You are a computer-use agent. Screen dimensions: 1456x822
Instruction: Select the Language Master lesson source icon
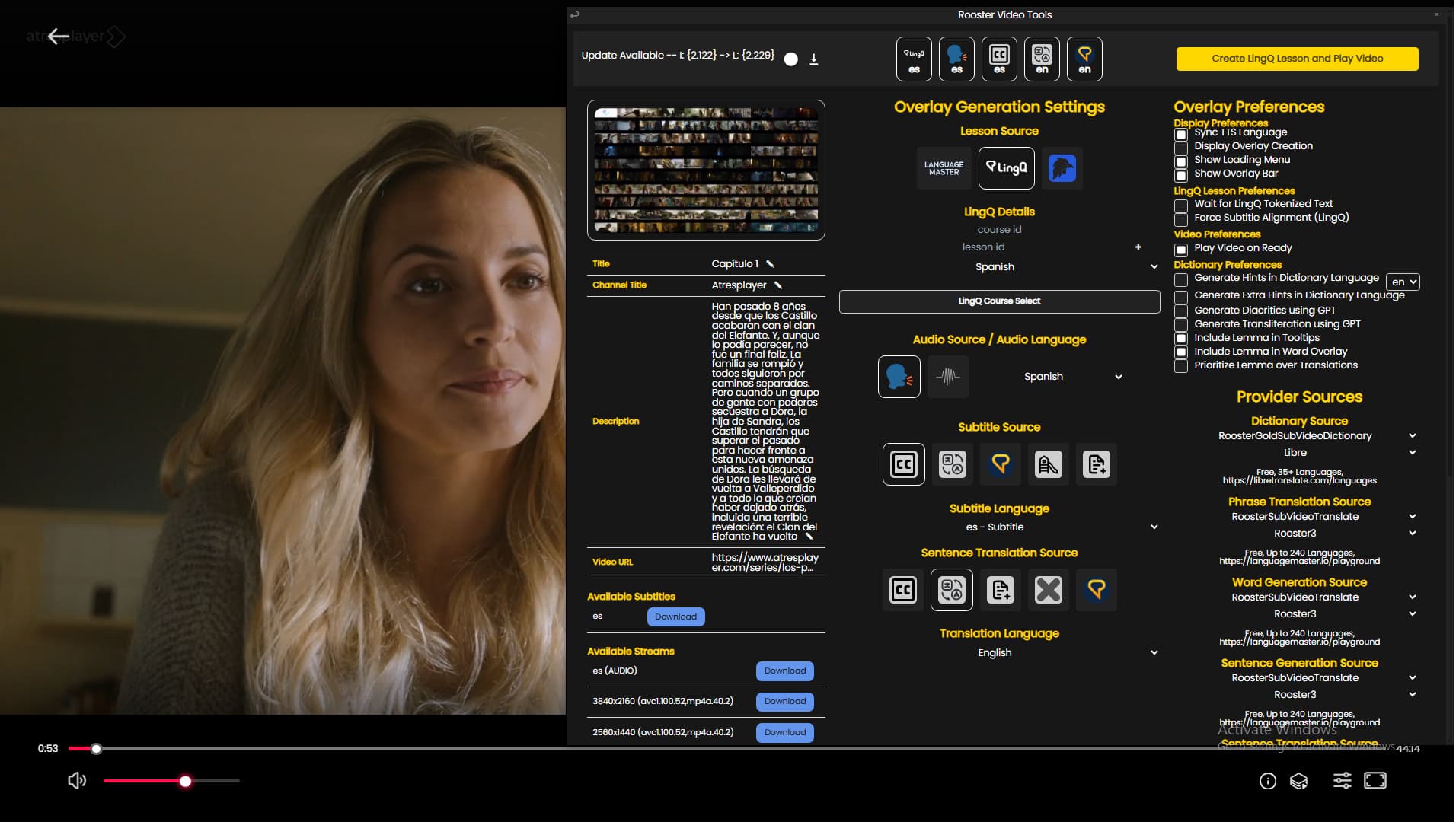(x=944, y=168)
